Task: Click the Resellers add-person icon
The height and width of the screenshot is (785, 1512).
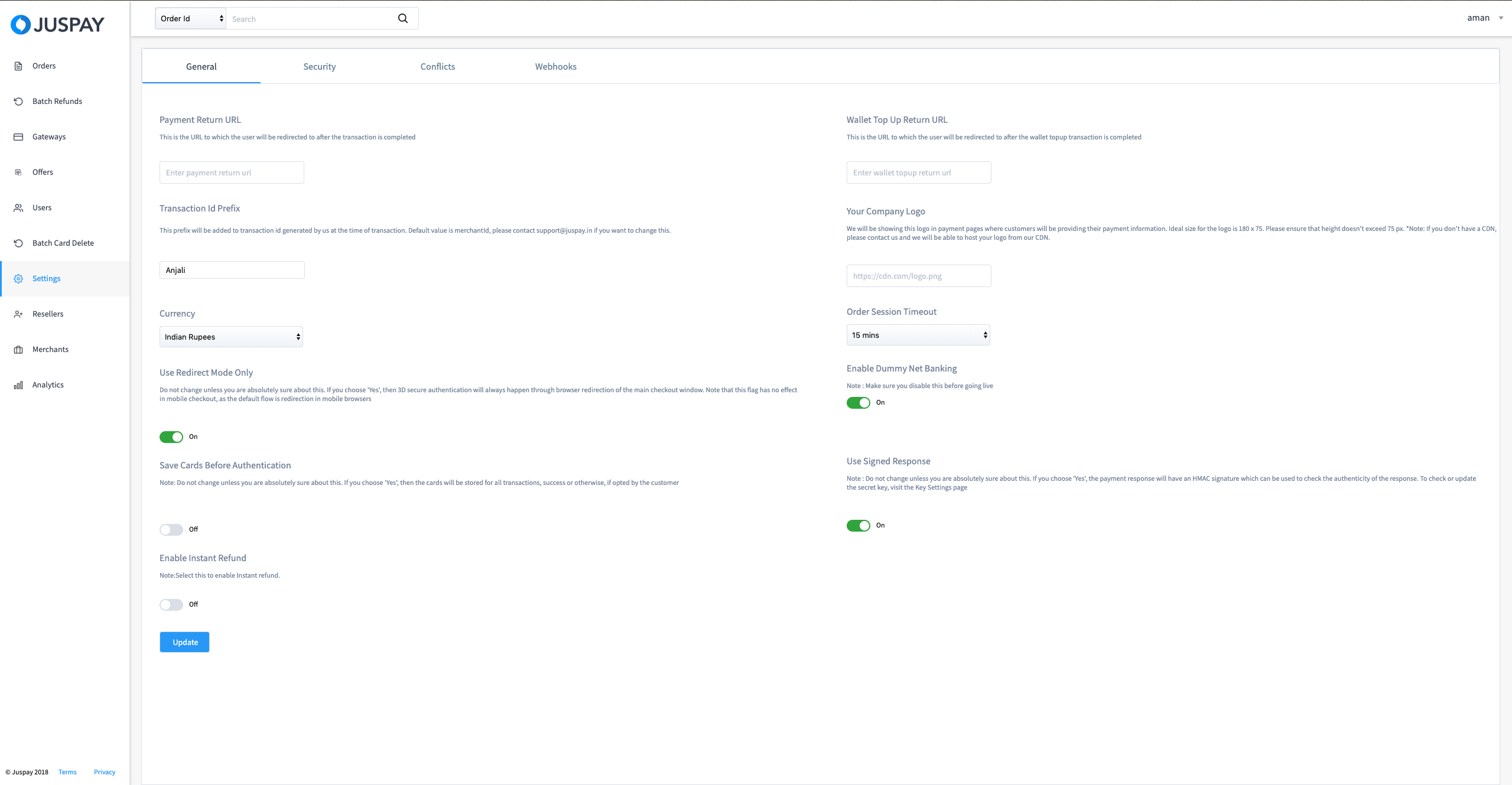Action: 18,314
